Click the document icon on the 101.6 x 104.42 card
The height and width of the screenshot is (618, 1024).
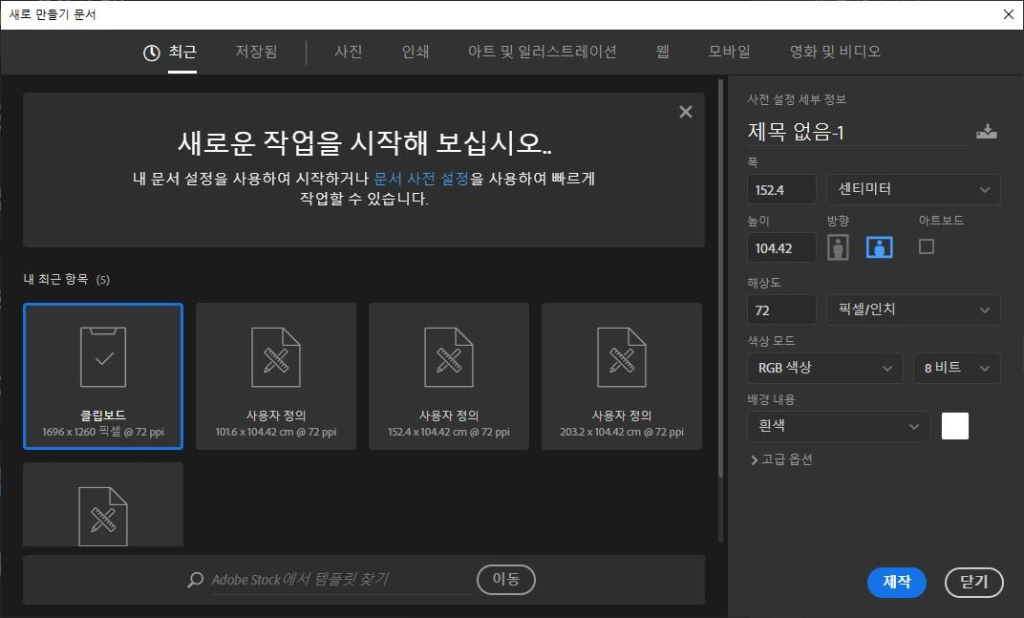[276, 357]
